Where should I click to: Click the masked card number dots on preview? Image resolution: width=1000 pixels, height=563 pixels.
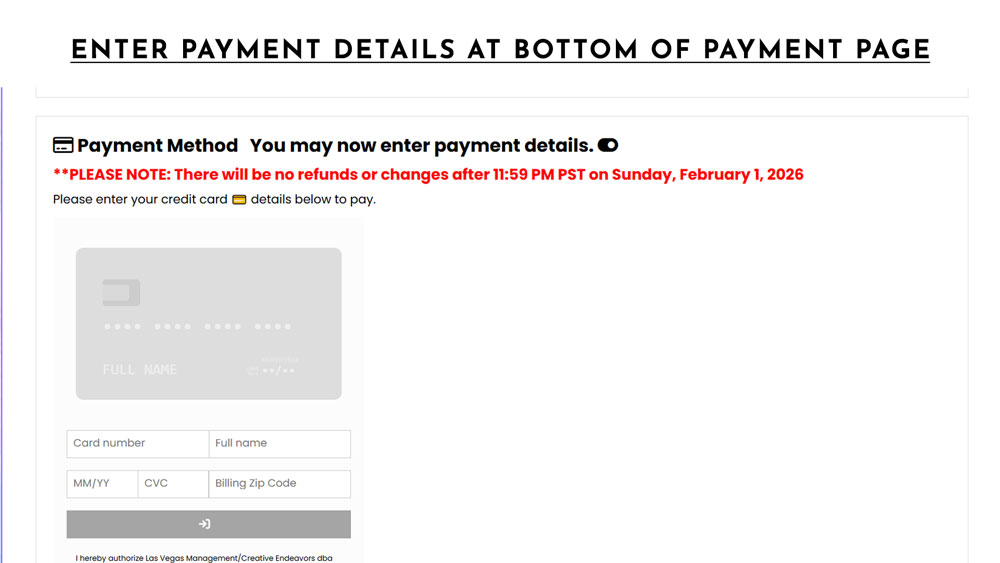pyautogui.click(x=197, y=327)
